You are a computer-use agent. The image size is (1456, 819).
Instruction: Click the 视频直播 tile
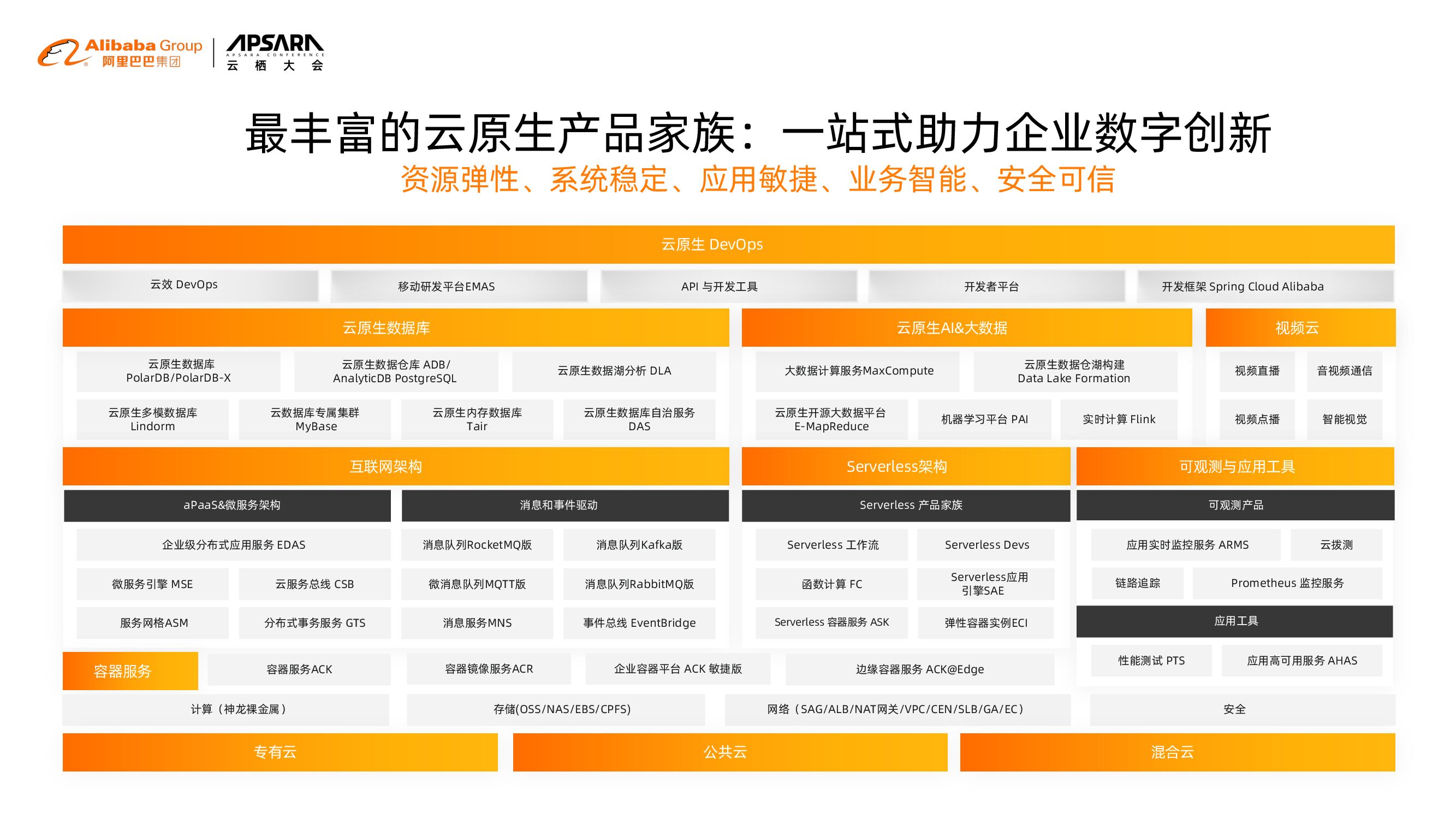coord(1257,371)
